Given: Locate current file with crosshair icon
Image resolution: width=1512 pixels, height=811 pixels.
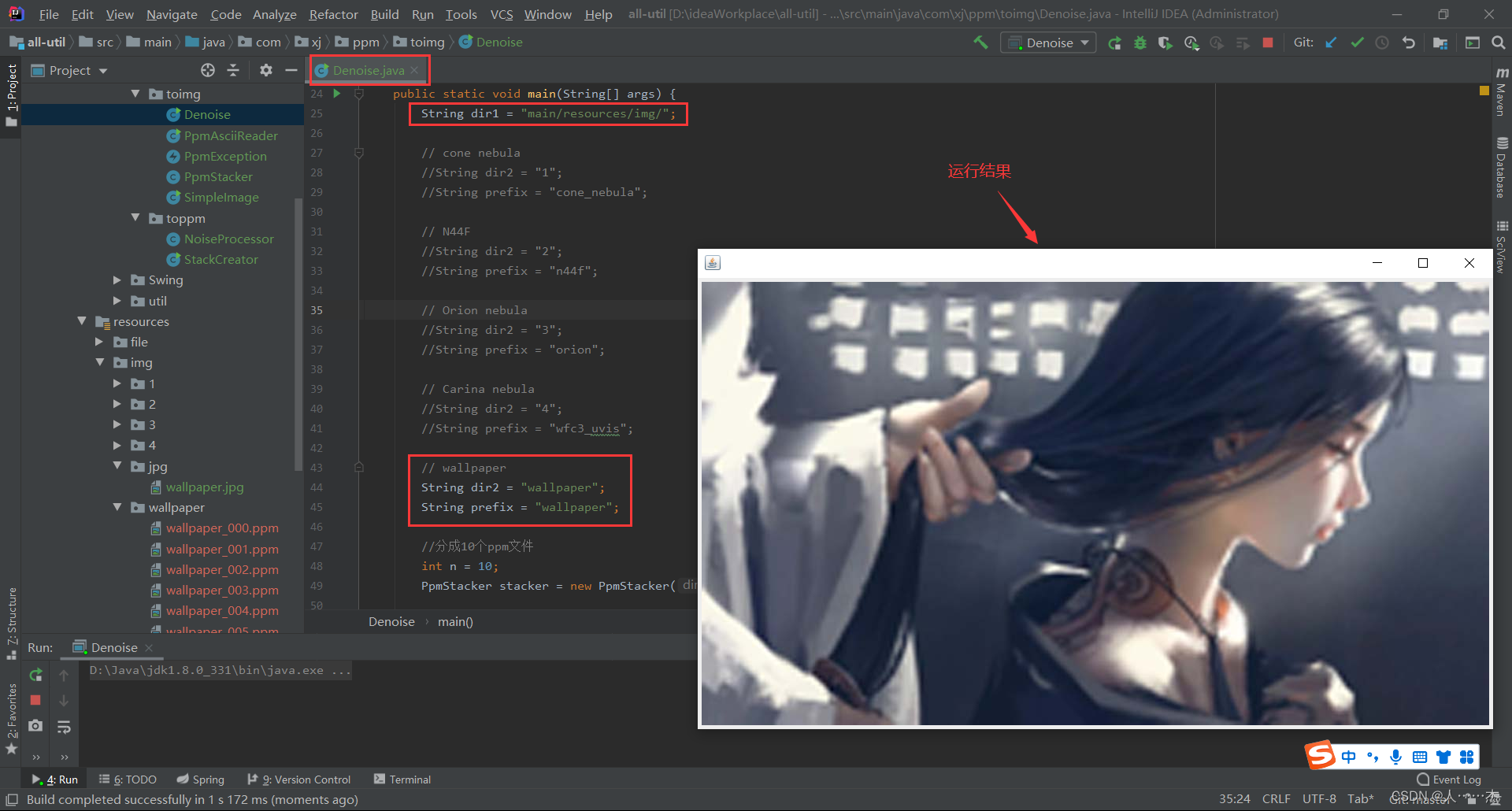Looking at the screenshot, I should tap(208, 70).
